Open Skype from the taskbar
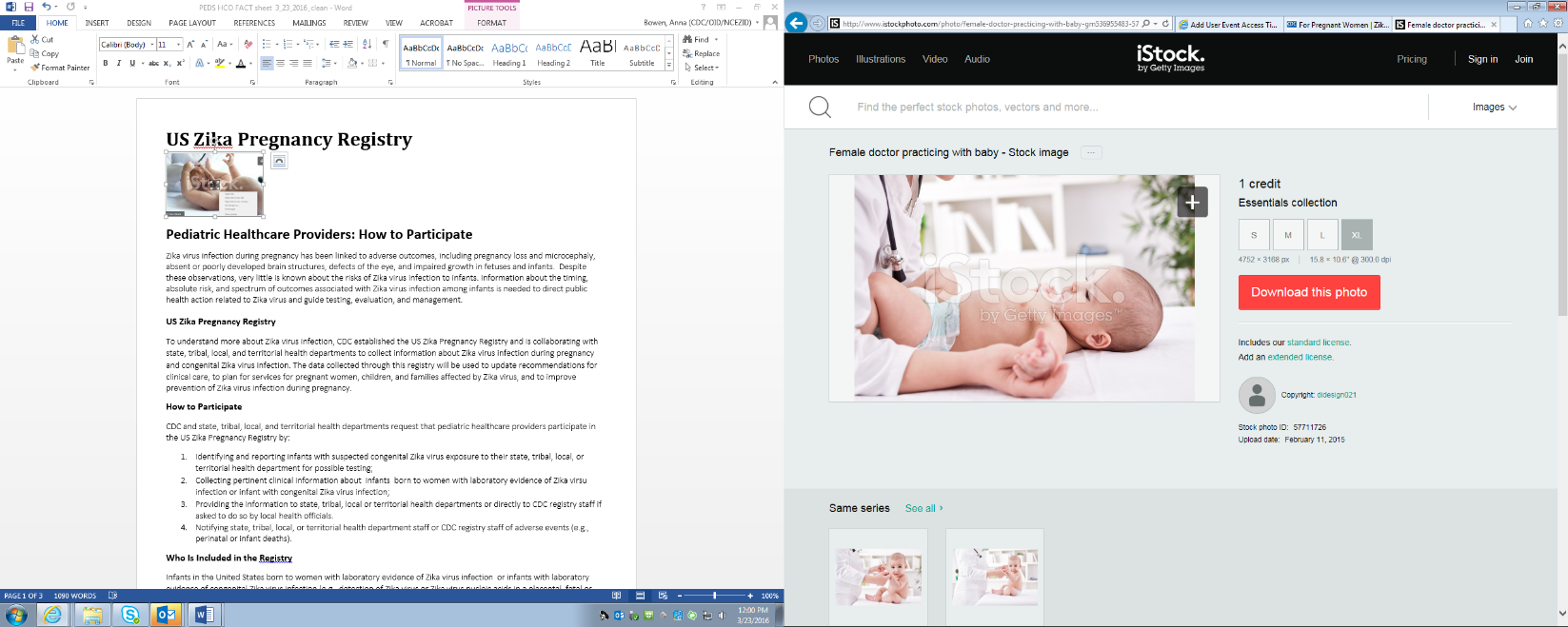Screen dimensions: 1568x627 click(129, 616)
